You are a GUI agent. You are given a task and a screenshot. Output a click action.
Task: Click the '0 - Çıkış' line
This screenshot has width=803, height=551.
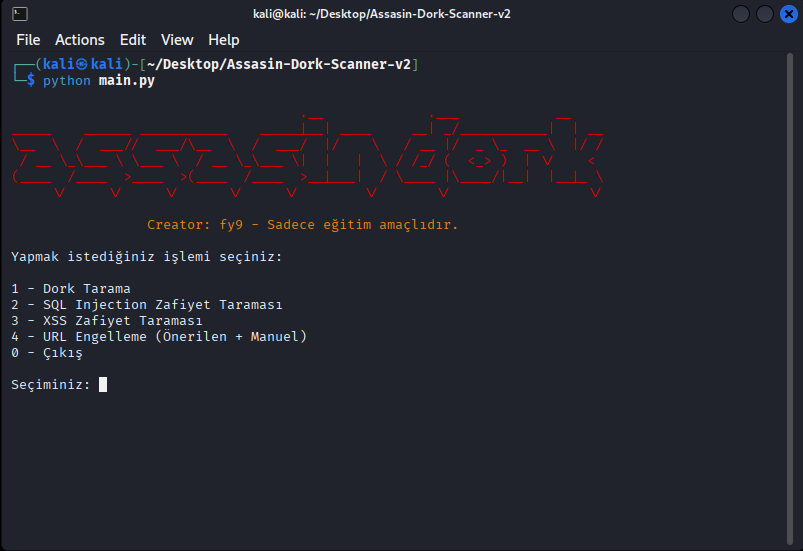click(47, 353)
